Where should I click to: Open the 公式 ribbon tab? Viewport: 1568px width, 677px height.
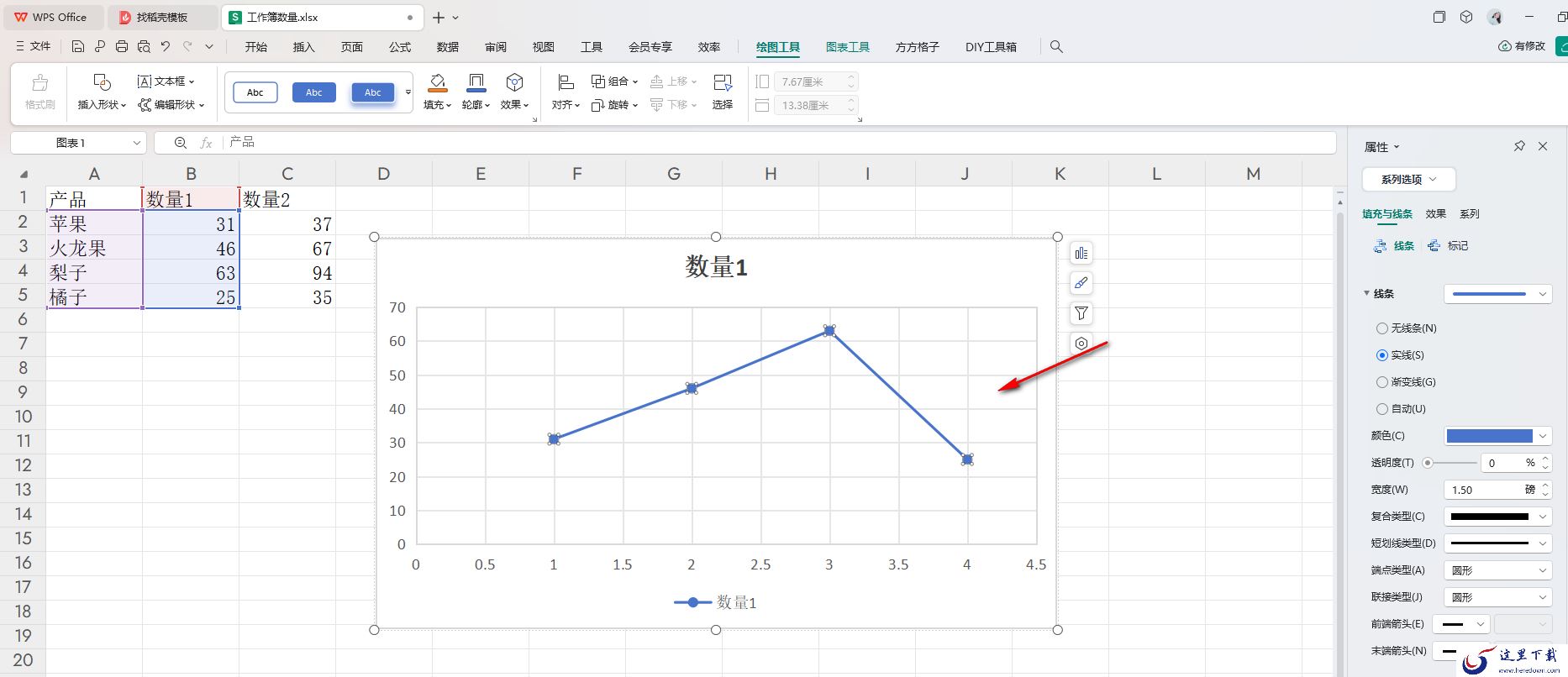400,47
